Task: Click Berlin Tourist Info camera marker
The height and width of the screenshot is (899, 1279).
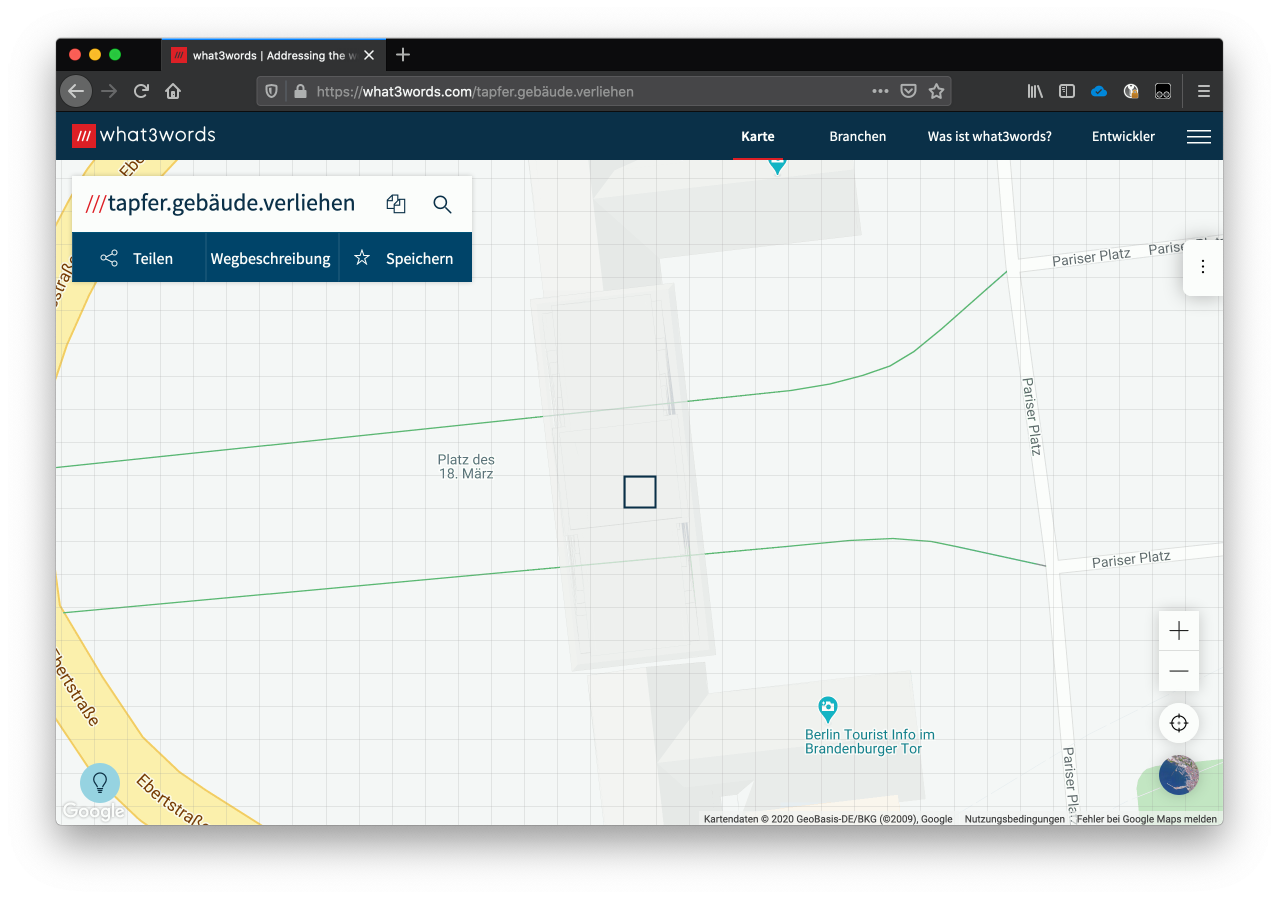Action: [828, 709]
